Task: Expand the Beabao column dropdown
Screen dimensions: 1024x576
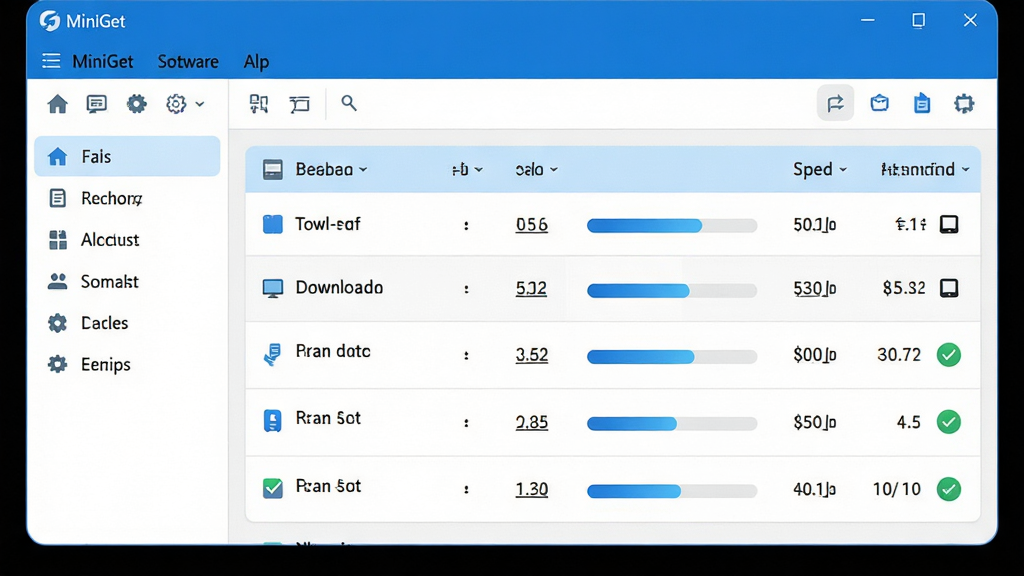Action: pyautogui.click(x=363, y=170)
